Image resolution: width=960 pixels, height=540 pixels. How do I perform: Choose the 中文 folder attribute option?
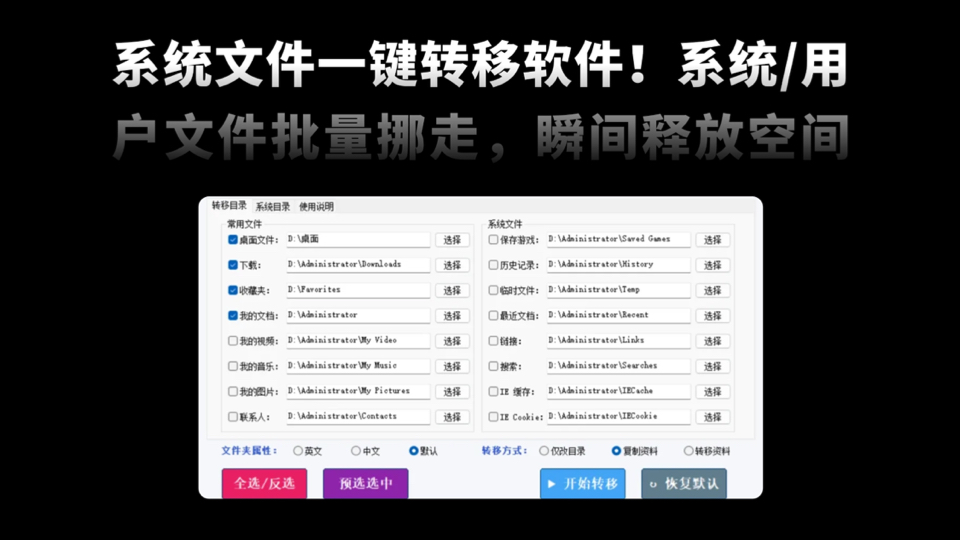tap(356, 451)
